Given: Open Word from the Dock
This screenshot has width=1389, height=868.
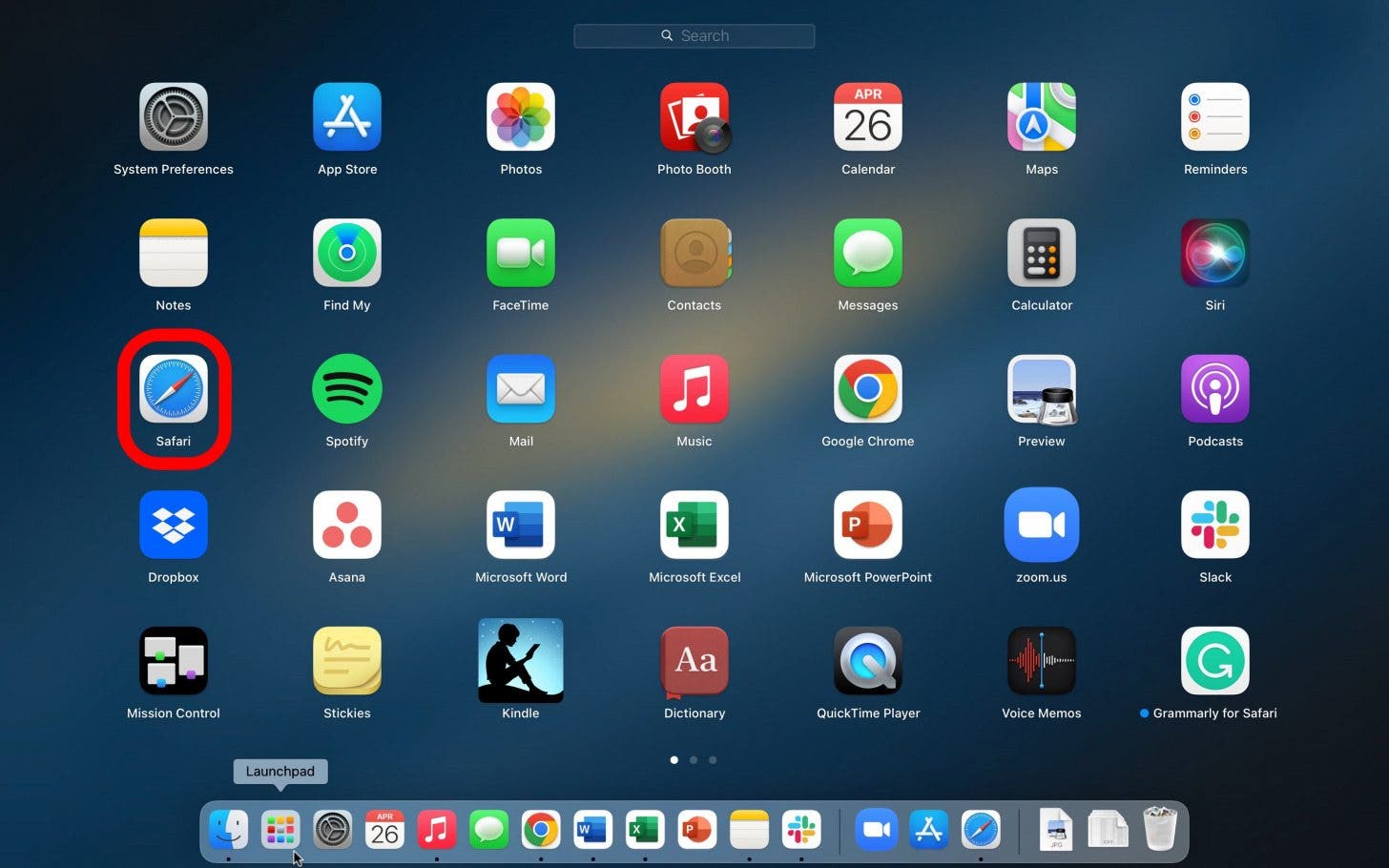Looking at the screenshot, I should 592,830.
